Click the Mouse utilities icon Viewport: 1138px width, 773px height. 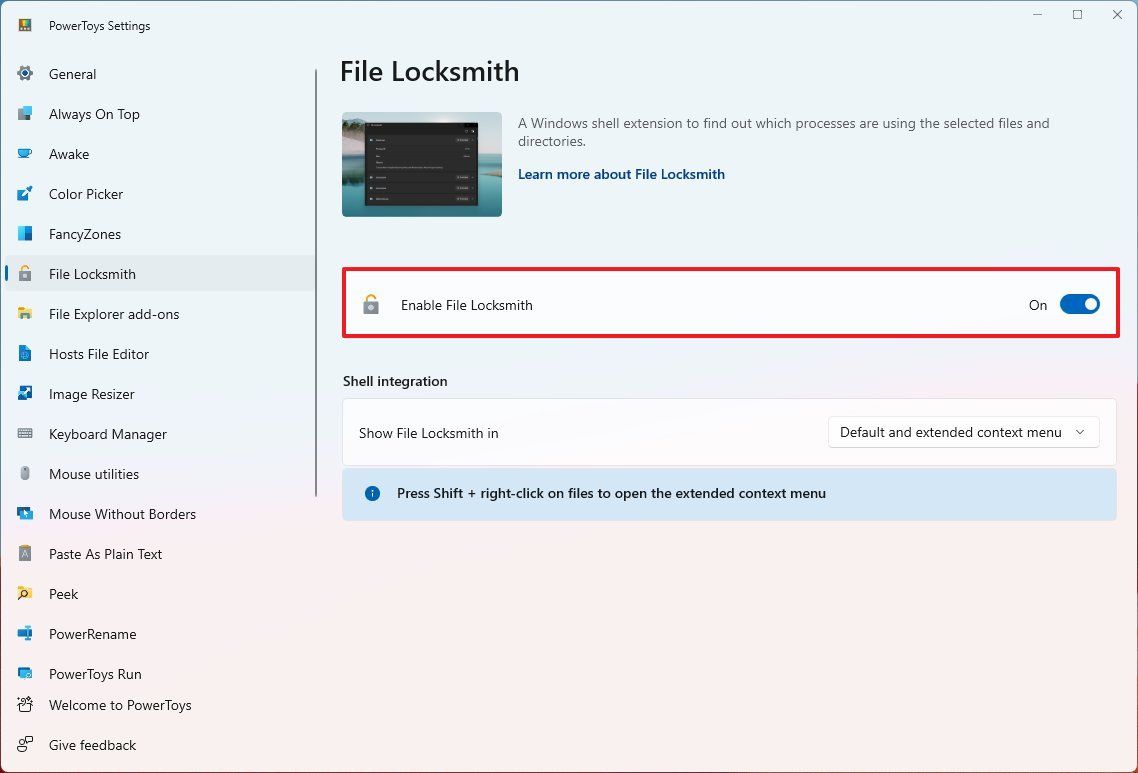point(25,473)
